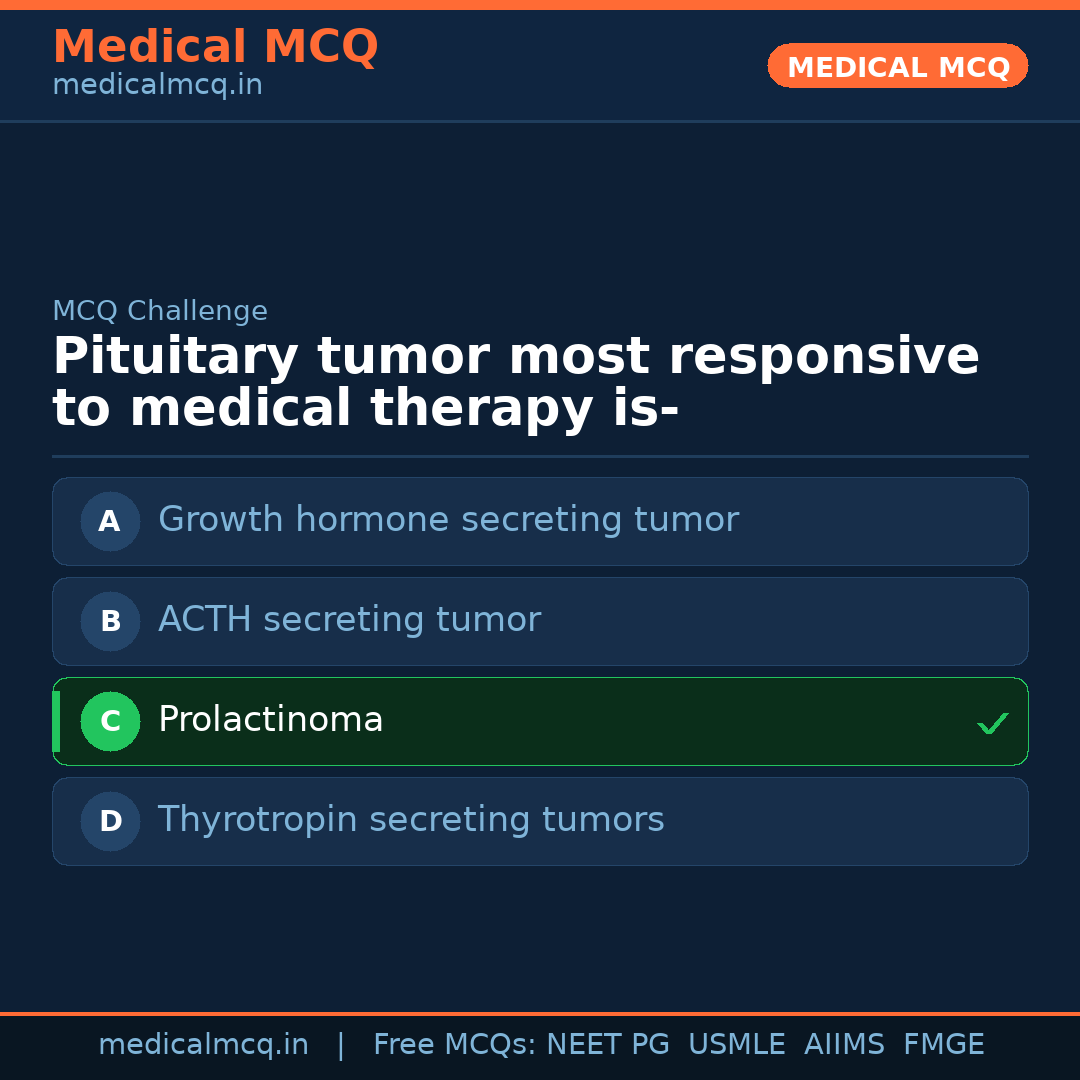The height and width of the screenshot is (1080, 1080).
Task: Click the circled letter B badge
Action: coord(110,621)
